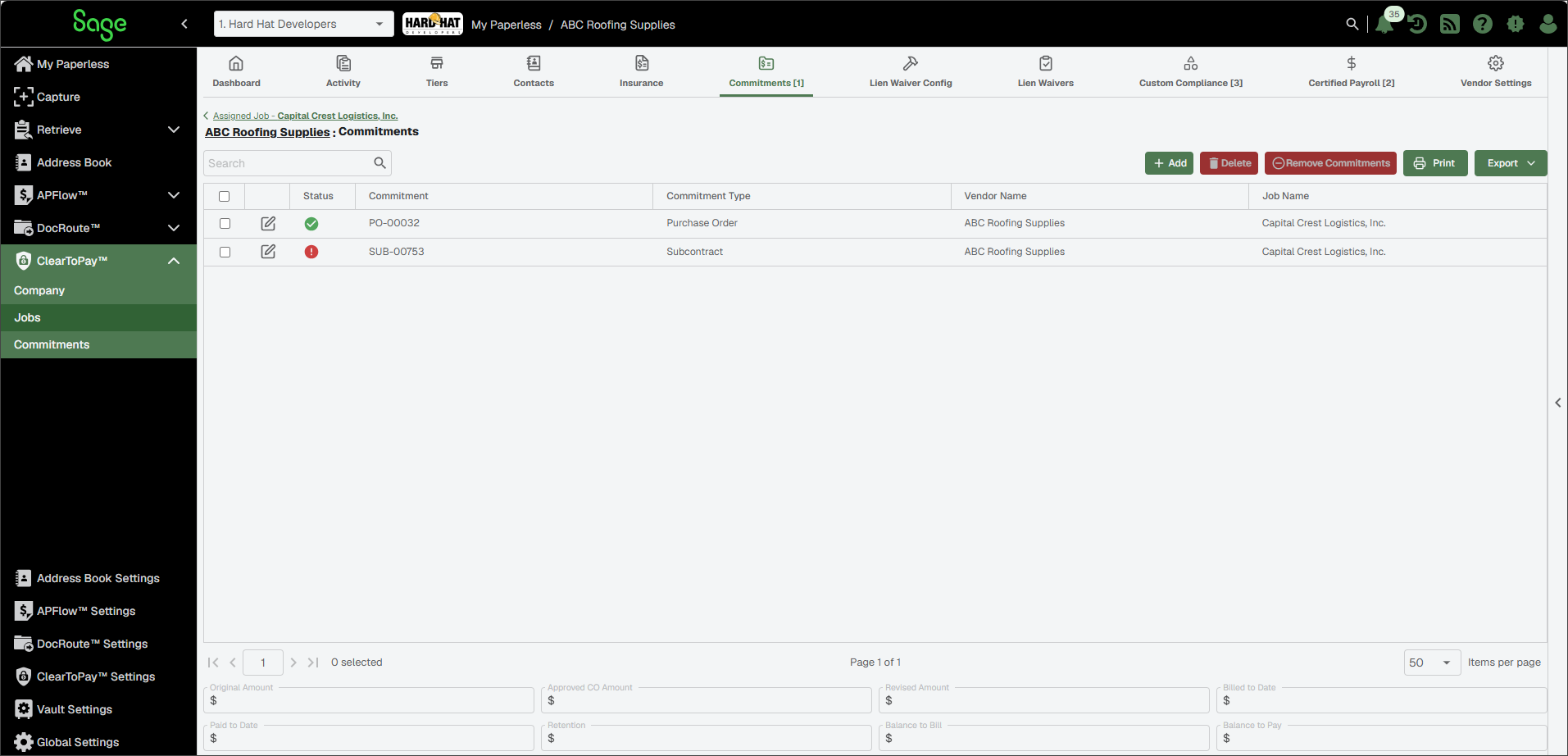Click the Print button
Viewport: 1568px width, 756px height.
click(1435, 163)
